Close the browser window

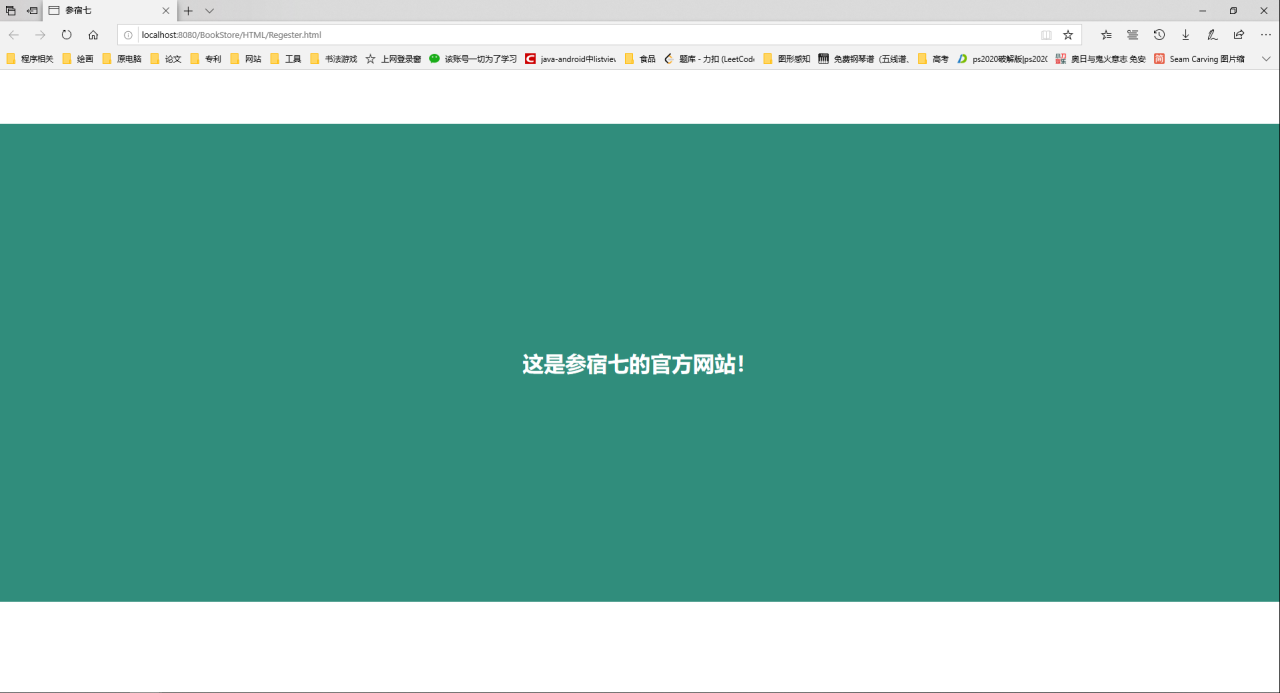1263,10
